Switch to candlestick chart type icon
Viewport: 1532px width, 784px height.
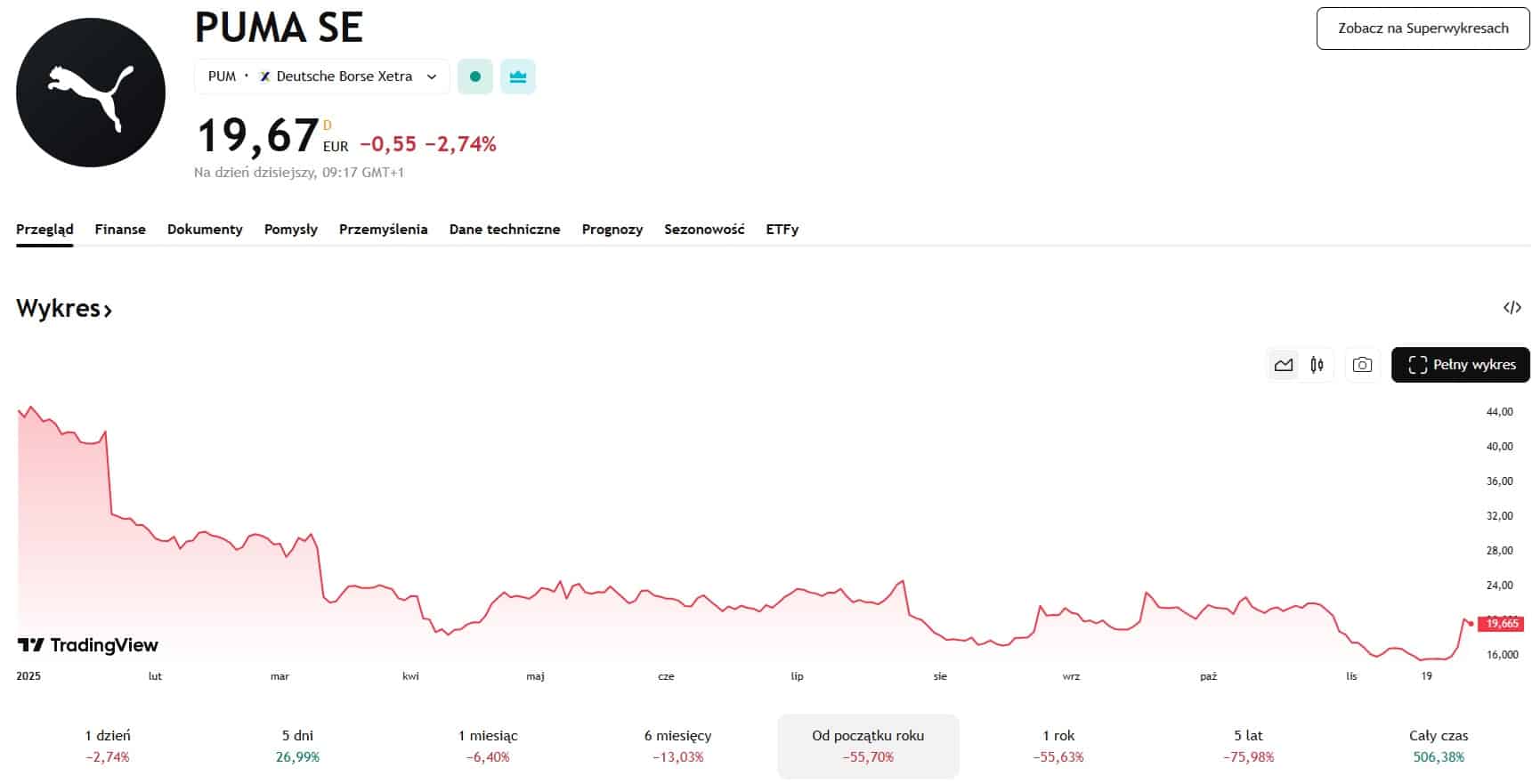1317,365
